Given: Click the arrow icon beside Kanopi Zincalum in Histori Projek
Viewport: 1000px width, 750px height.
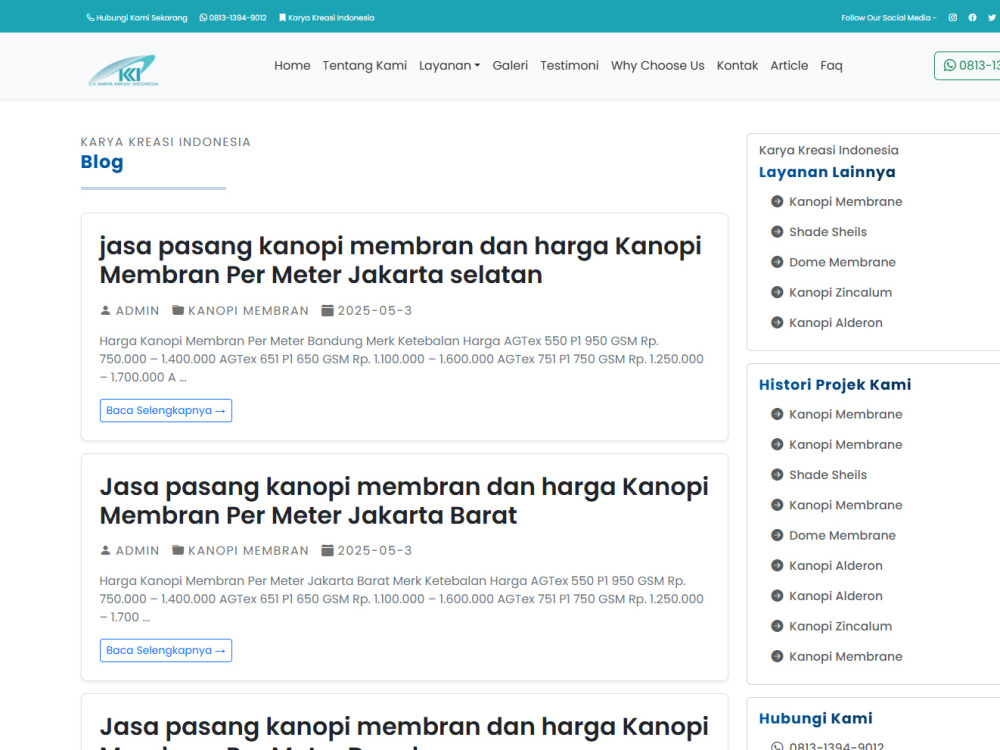Looking at the screenshot, I should [x=777, y=626].
